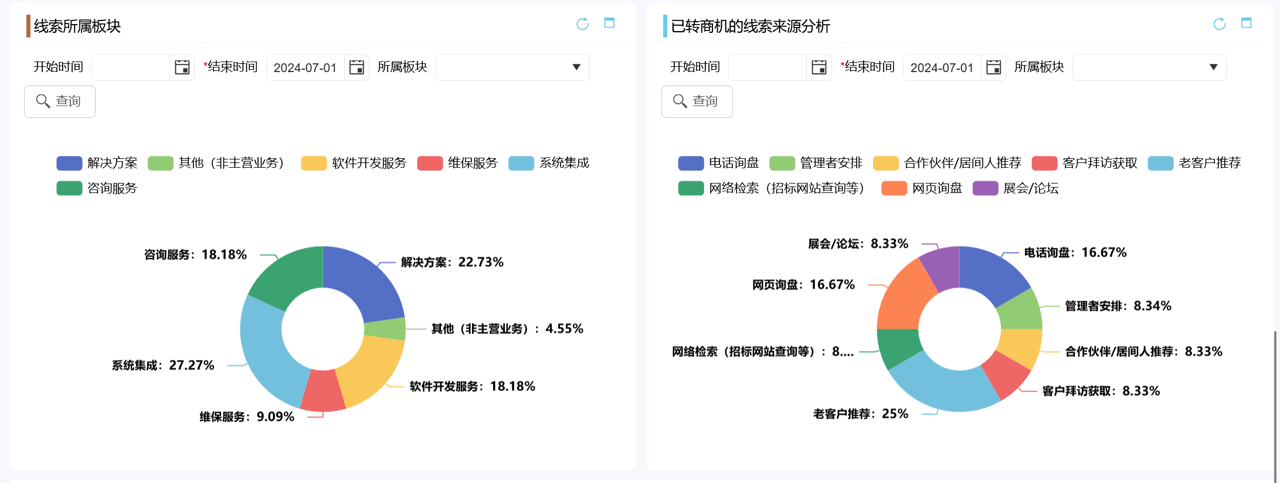This screenshot has width=1280, height=483.
Task: Click 查询 button in right panel
Action: pos(697,101)
